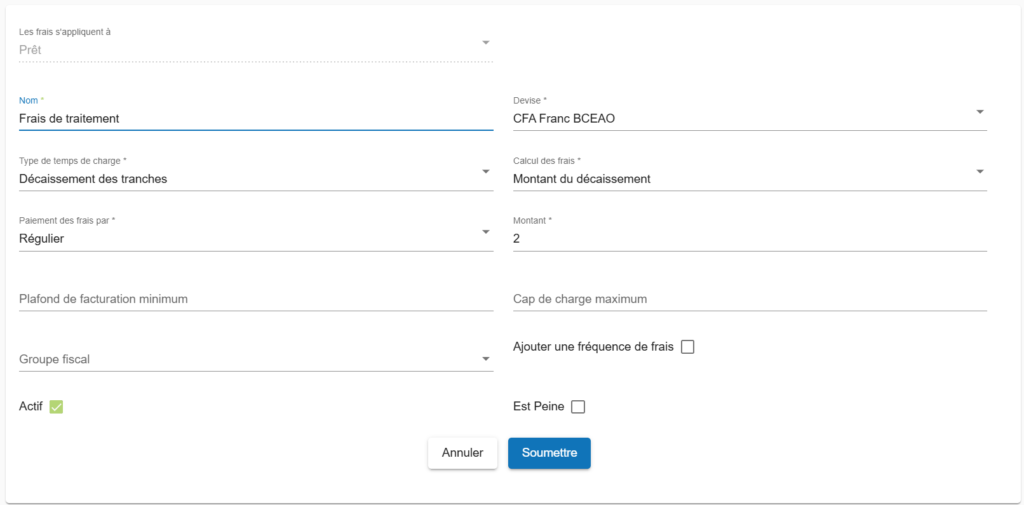
Task: Click the arrow icon next to Régulier
Action: [x=486, y=232]
